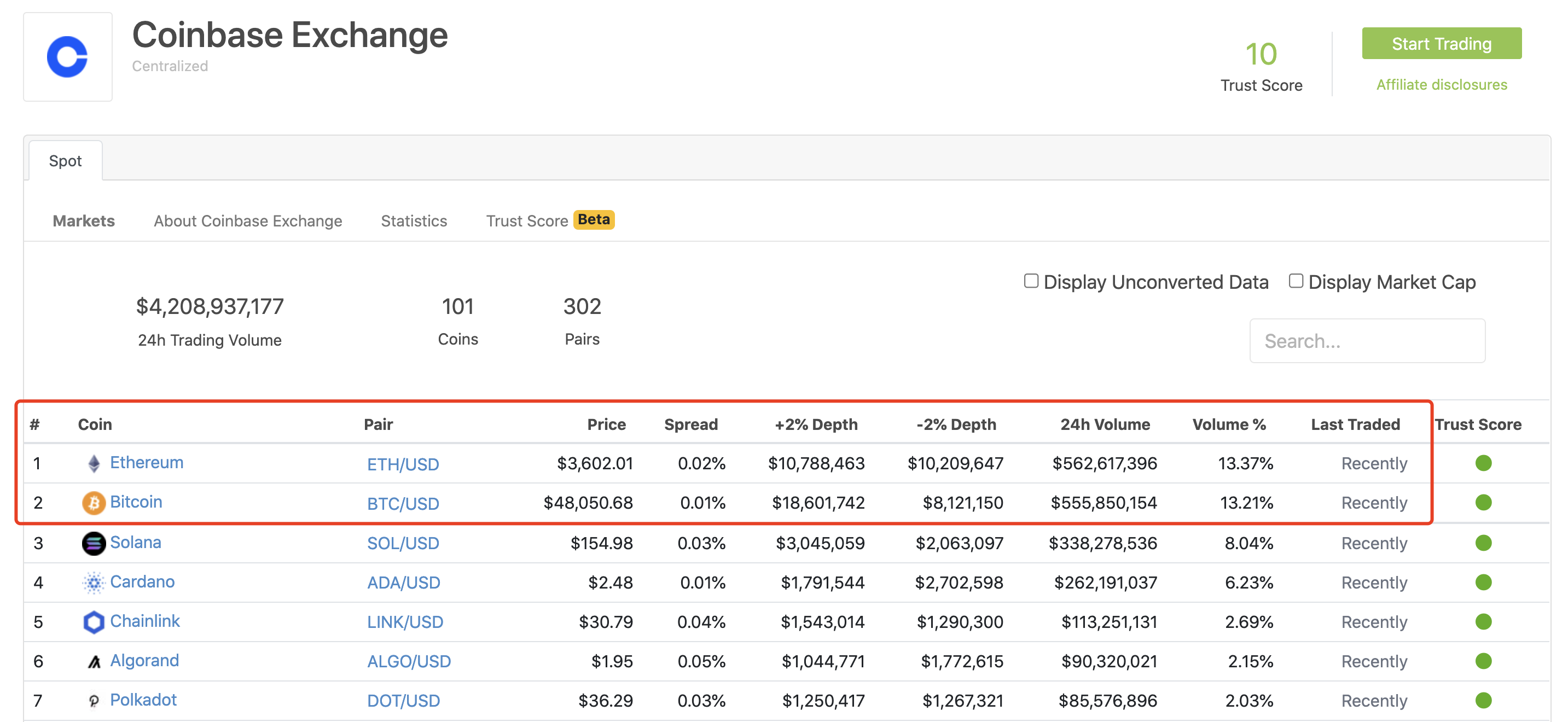Viewport: 1568px width, 722px height.
Task: Click Solana 24h volume $338,278,536
Action: 1102,543
